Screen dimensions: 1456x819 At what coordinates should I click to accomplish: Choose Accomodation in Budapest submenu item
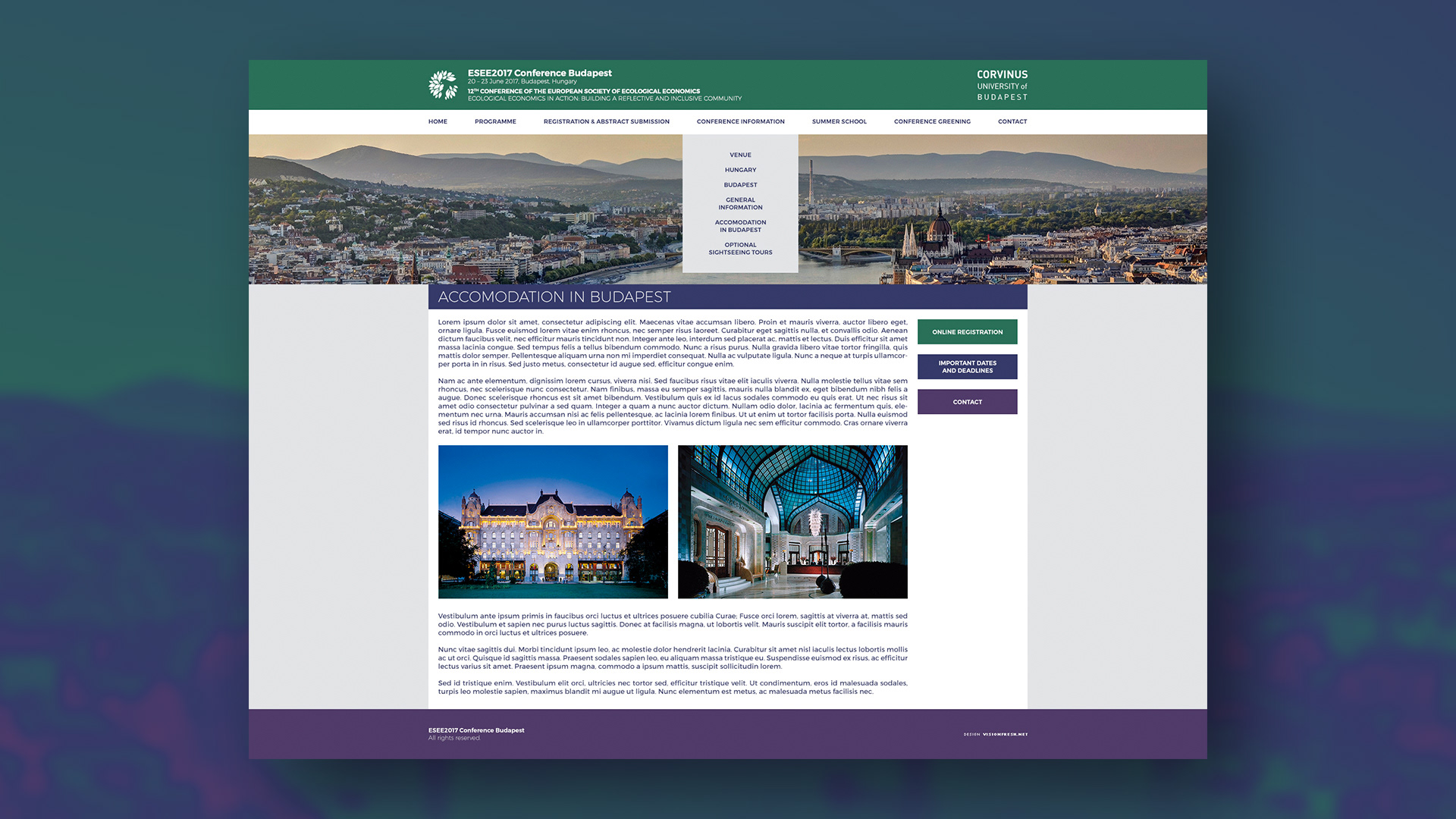pyautogui.click(x=740, y=226)
